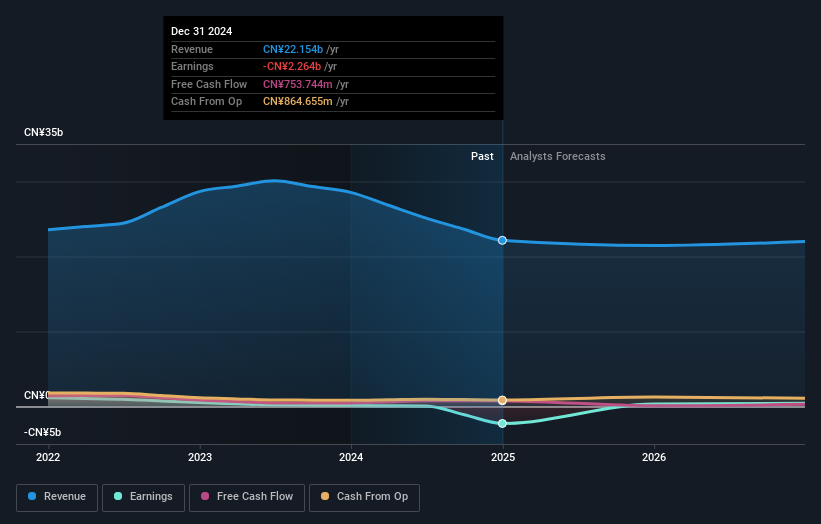821x524 pixels.
Task: Select the 2024 x-axis label
Action: pyautogui.click(x=351, y=457)
